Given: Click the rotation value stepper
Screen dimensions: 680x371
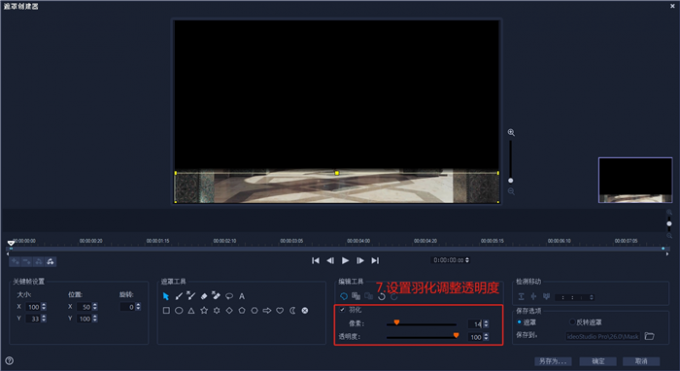Looking at the screenshot, I should point(138,307).
